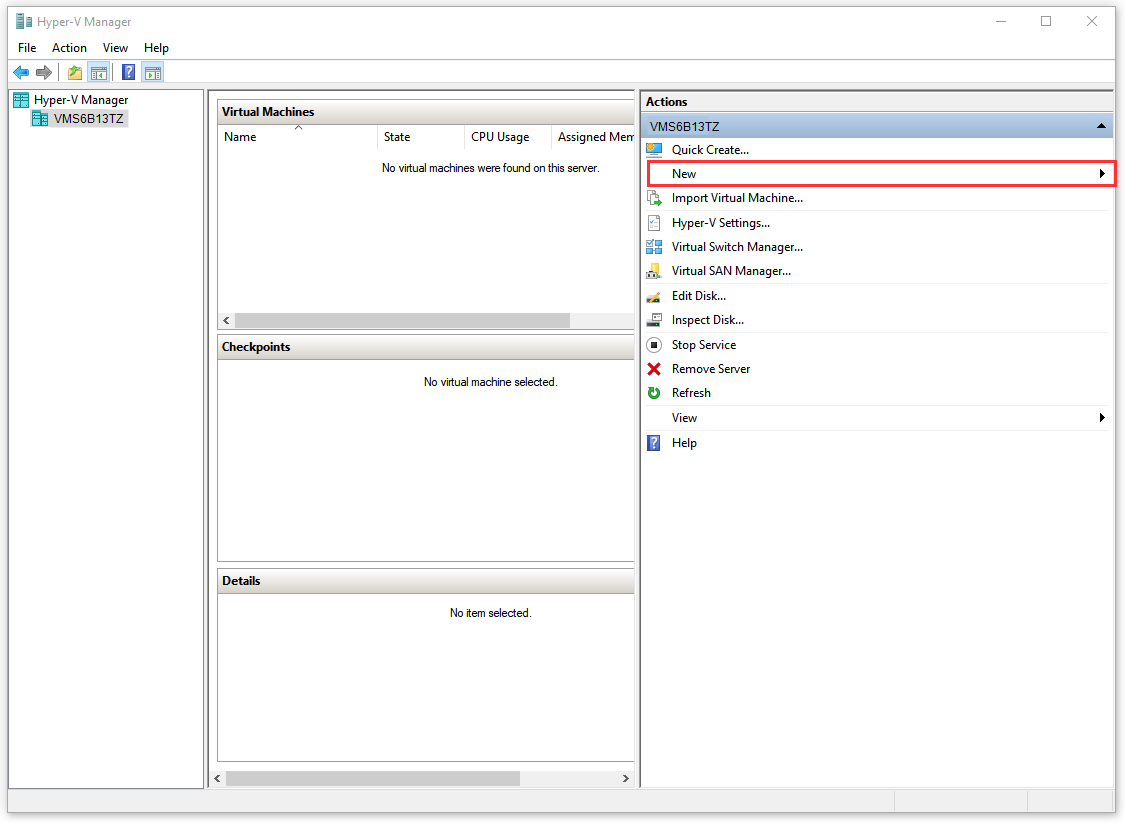Click 'No virtual machines were found' text
The height and width of the screenshot is (823, 1125).
(x=491, y=168)
